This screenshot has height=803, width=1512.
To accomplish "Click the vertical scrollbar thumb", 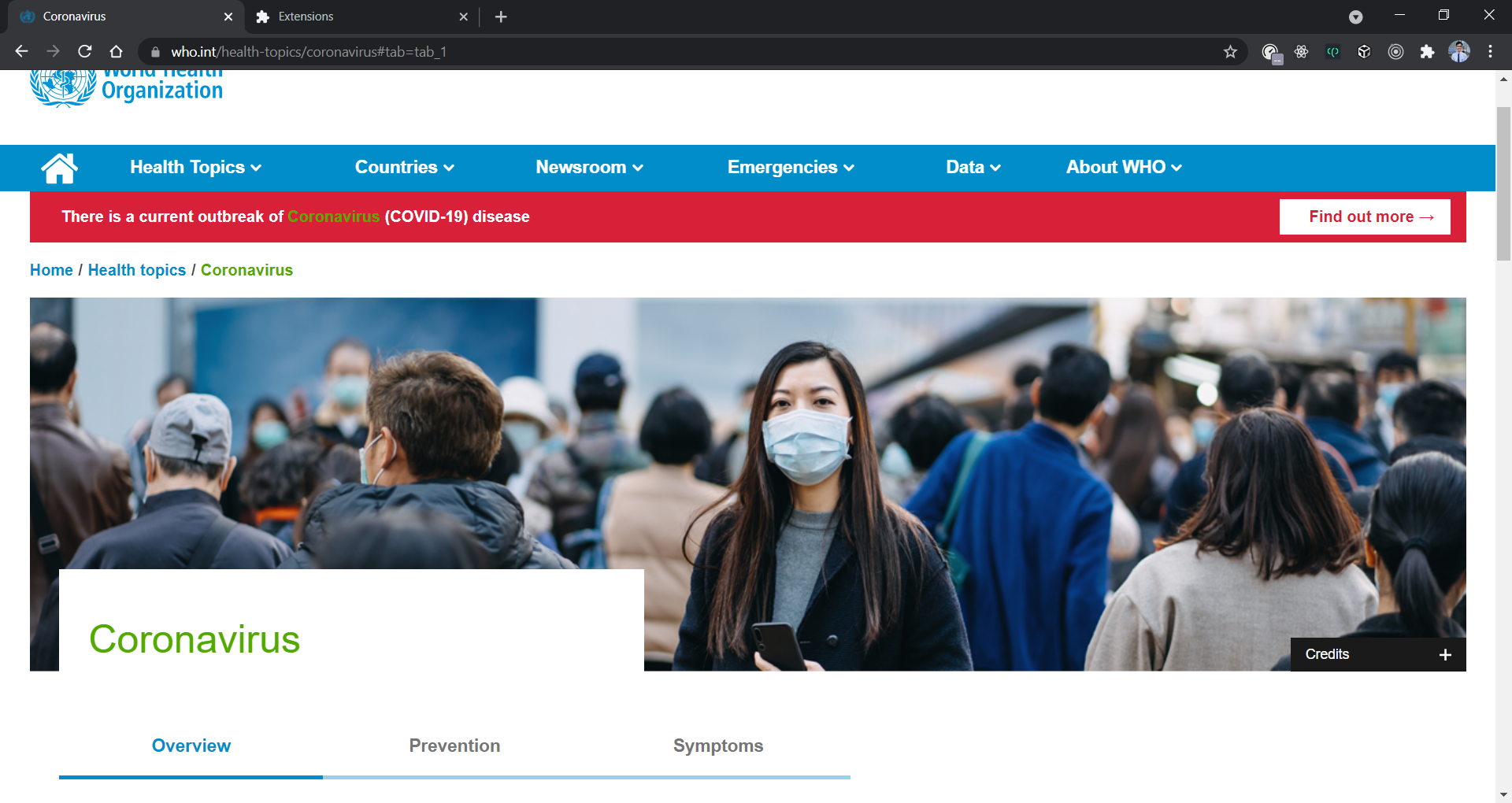I will pos(1503,183).
